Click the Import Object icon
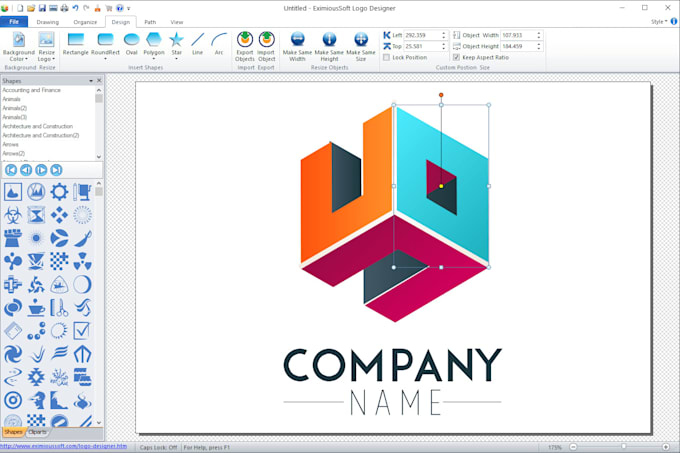The image size is (680, 453). 266,42
